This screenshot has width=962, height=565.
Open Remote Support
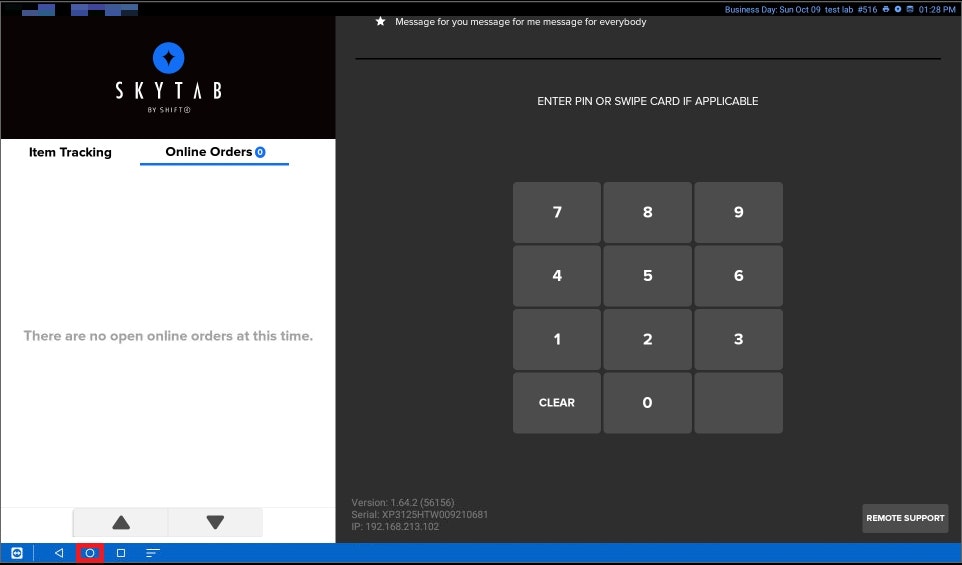905,518
